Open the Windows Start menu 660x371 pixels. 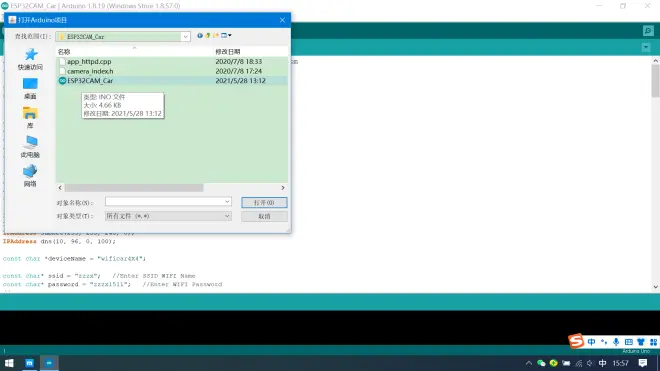(x=9, y=363)
